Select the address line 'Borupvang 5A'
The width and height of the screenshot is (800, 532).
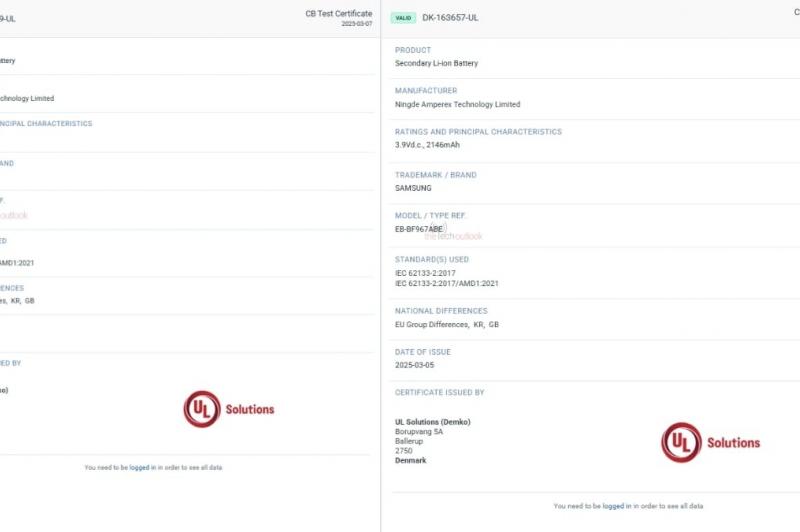coord(419,432)
